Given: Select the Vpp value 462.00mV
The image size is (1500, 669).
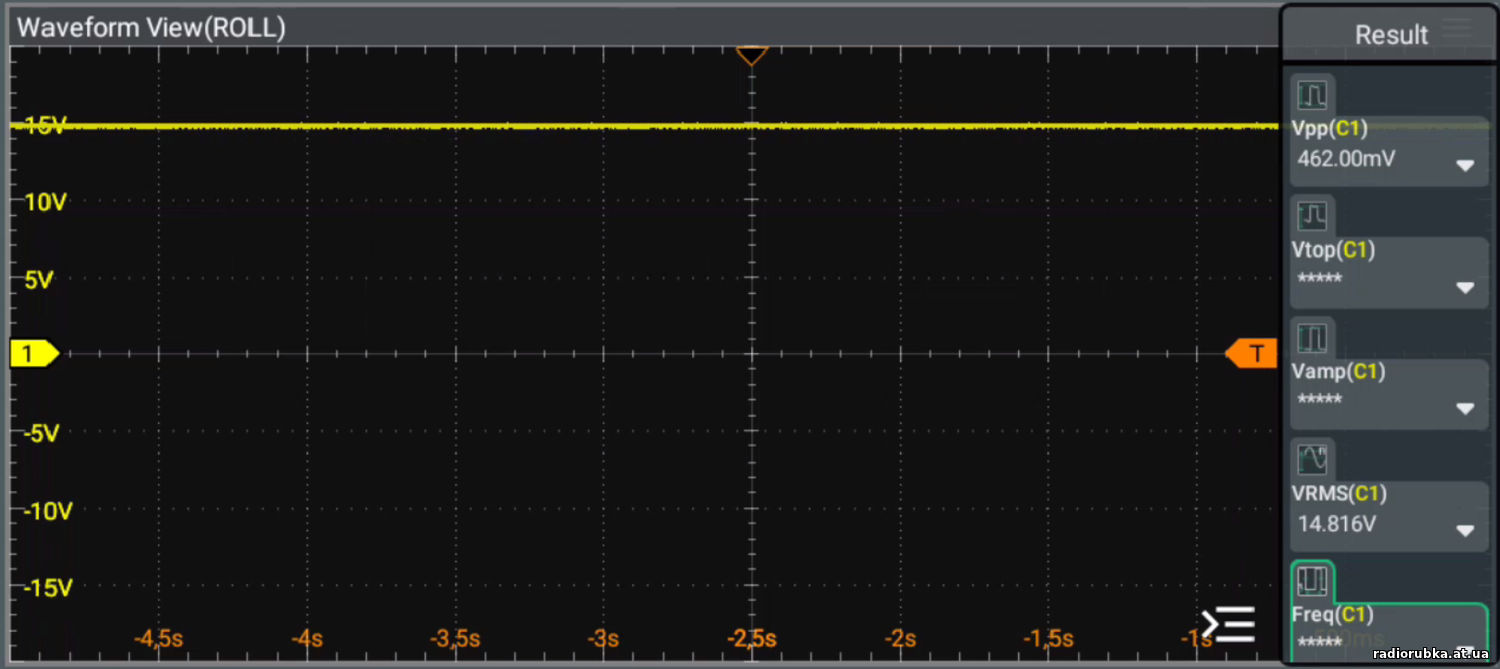Looking at the screenshot, I should pos(1346,158).
